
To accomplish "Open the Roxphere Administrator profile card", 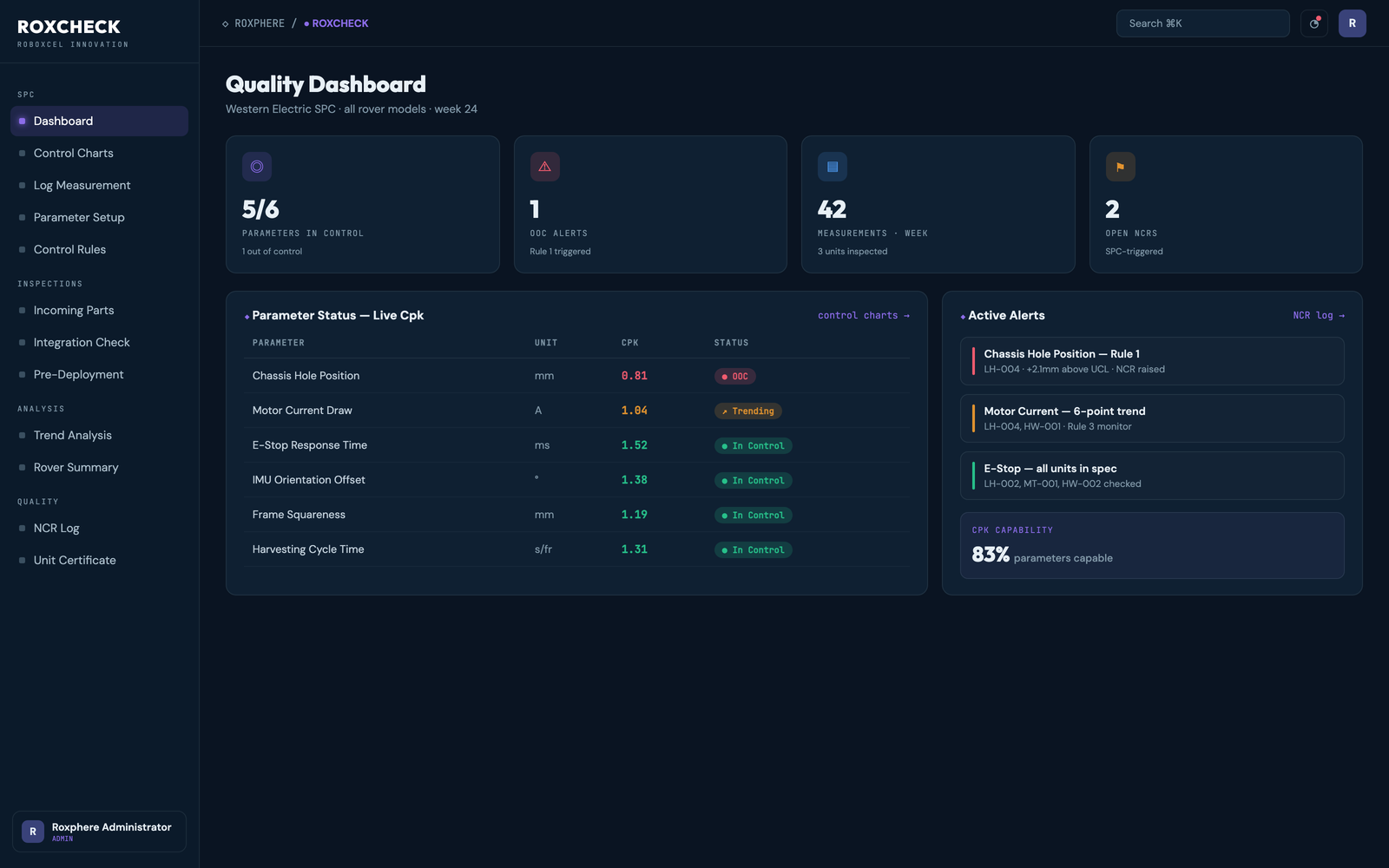I will (x=99, y=832).
